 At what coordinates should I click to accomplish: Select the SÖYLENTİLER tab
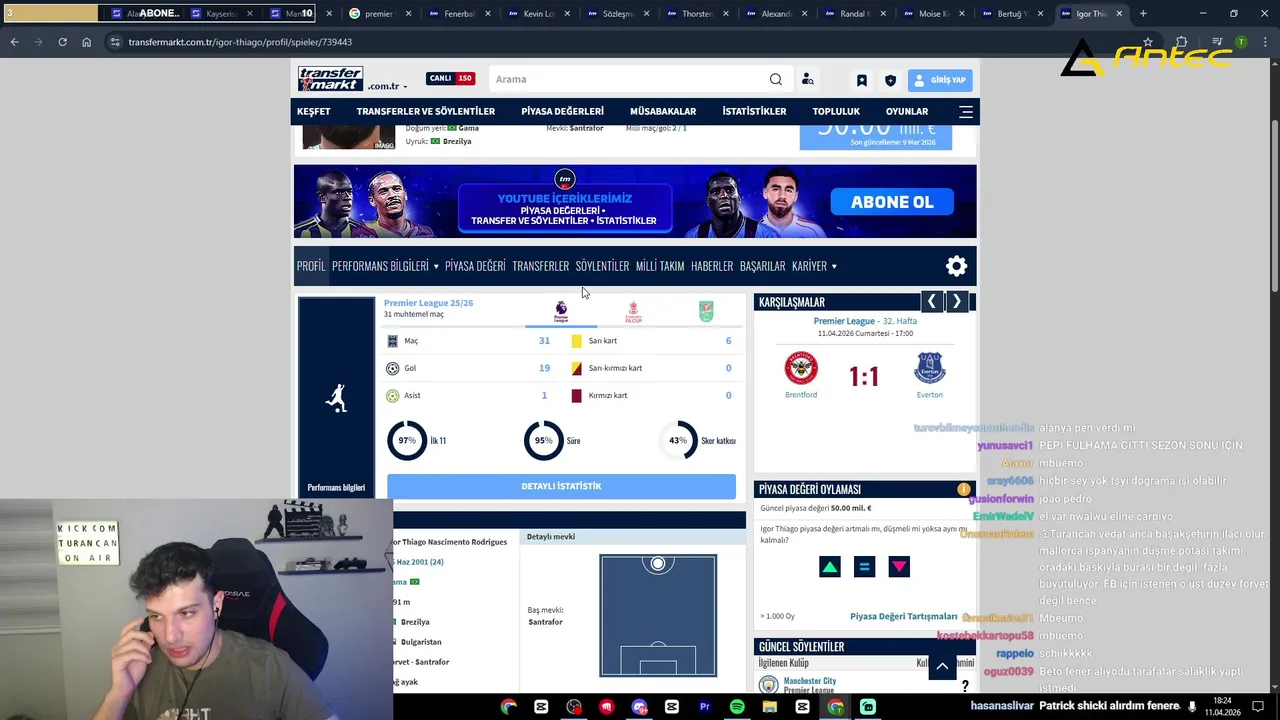(602, 266)
